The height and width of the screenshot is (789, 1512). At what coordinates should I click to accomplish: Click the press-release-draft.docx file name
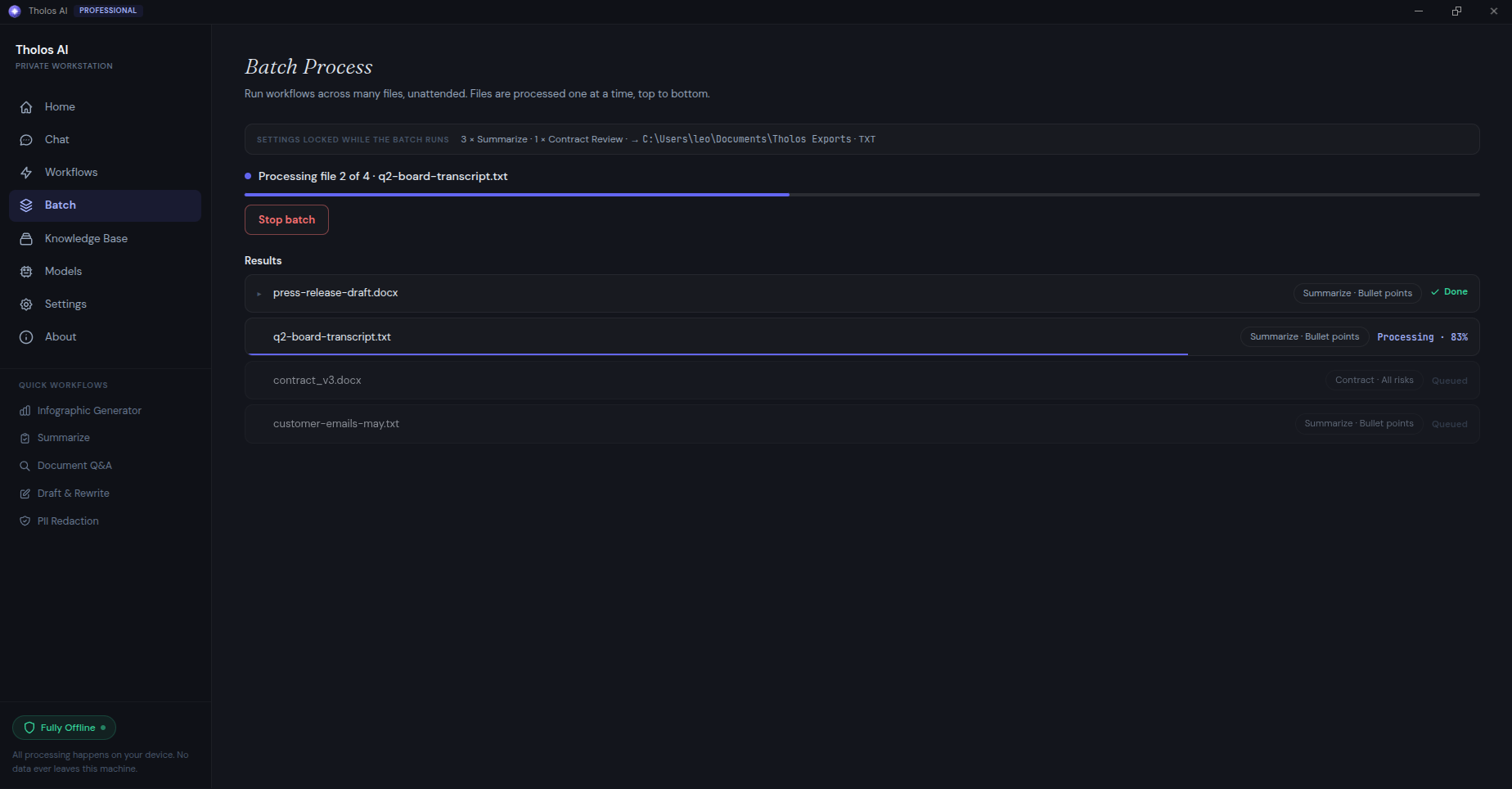335,293
